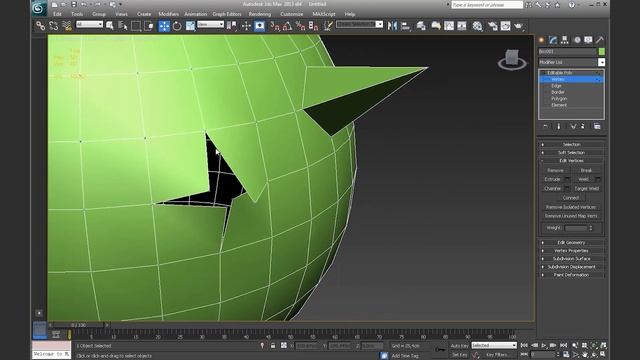Activate the Select and Rotate tool
Image resolution: width=640 pixels, height=360 pixels.
177,26
